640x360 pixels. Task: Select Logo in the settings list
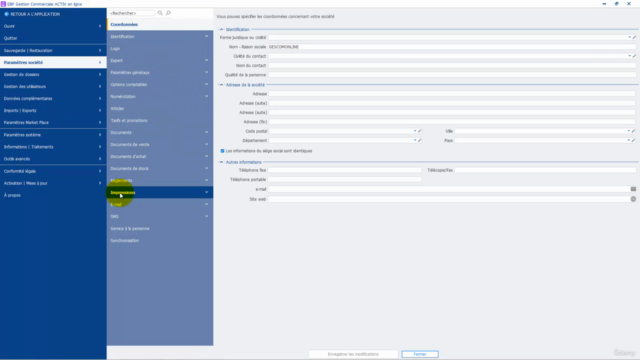160,49
